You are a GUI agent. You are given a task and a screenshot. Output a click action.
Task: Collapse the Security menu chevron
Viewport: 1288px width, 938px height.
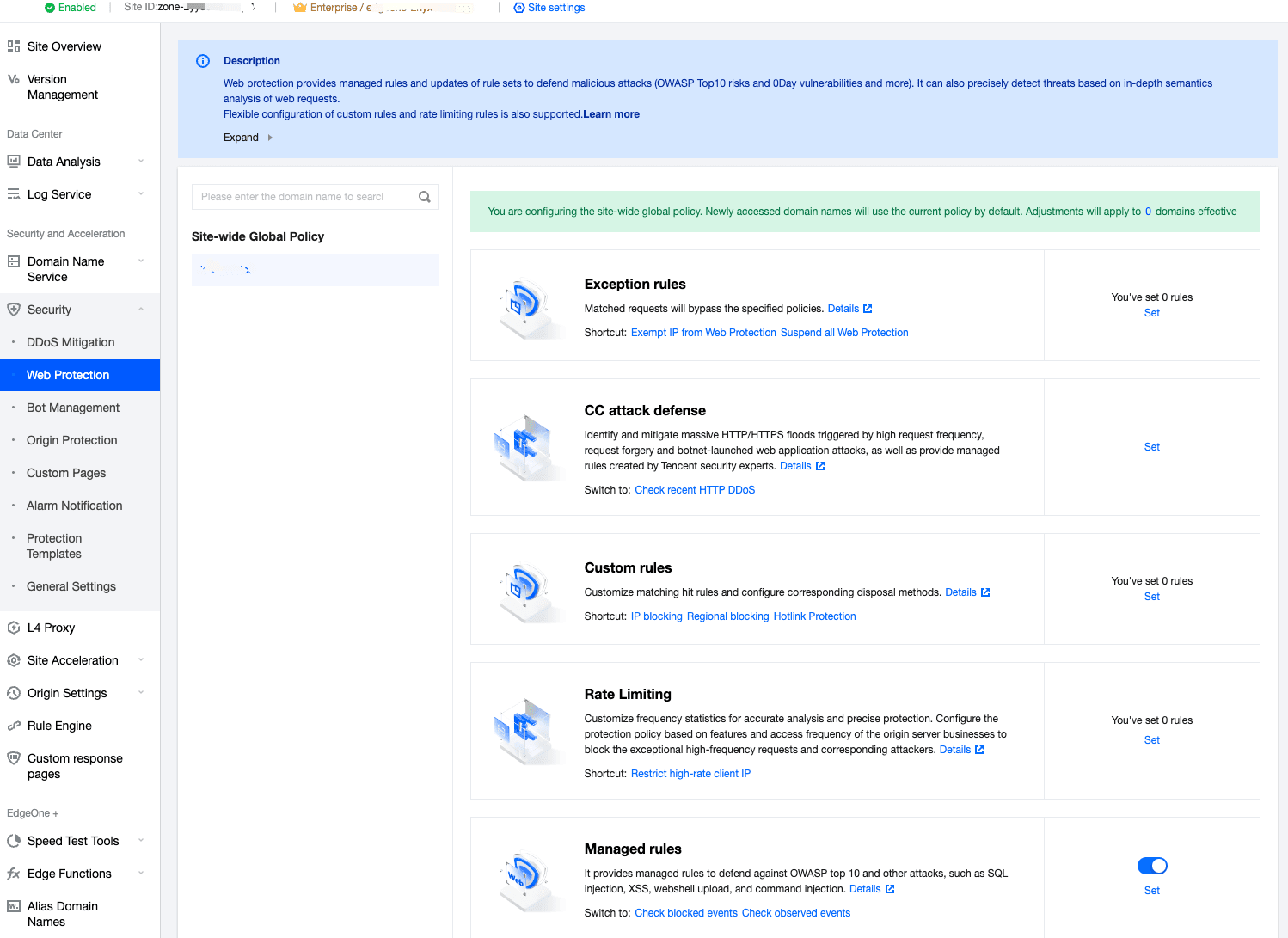(x=141, y=309)
